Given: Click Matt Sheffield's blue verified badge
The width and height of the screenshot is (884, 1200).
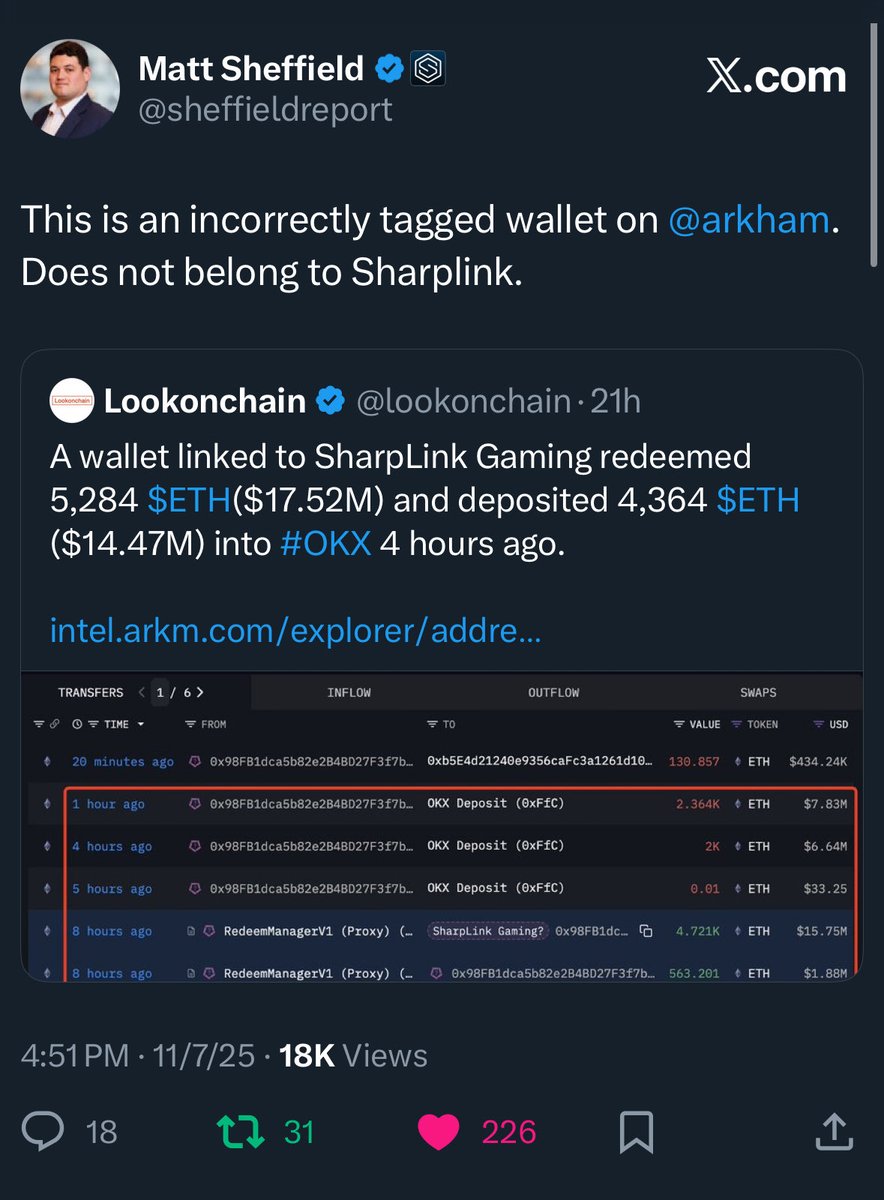Looking at the screenshot, I should coord(391,68).
